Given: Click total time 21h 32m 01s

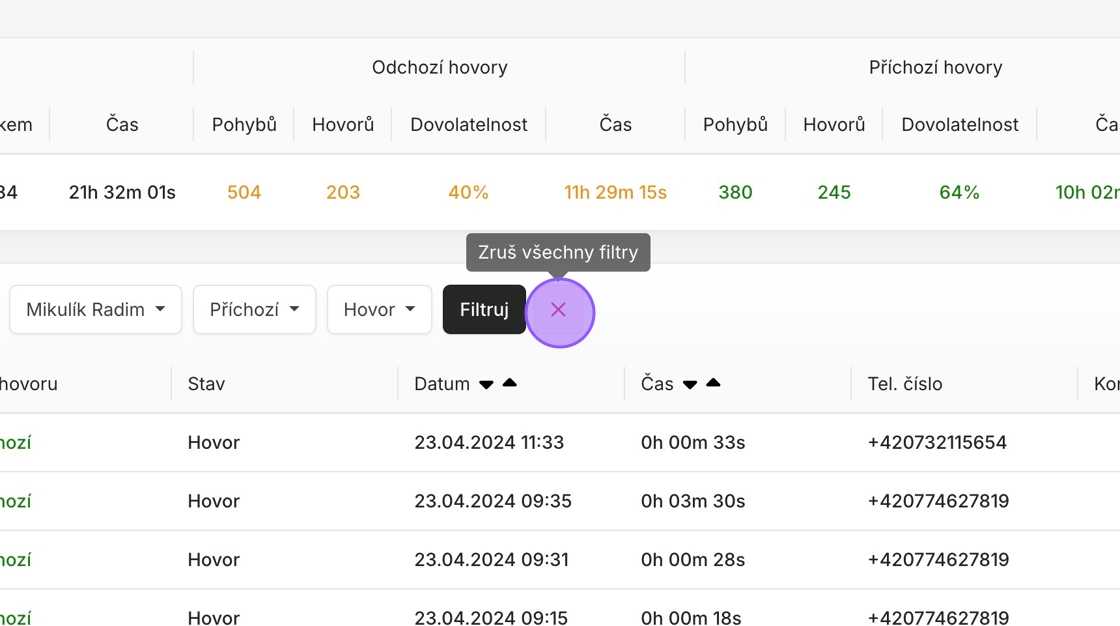Looking at the screenshot, I should pos(122,192).
